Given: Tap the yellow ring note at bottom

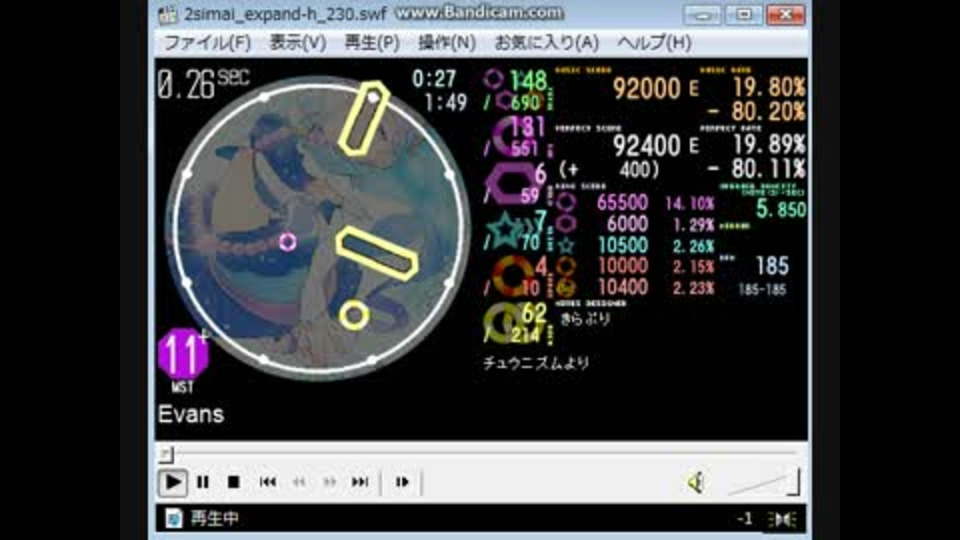Looking at the screenshot, I should (354, 315).
